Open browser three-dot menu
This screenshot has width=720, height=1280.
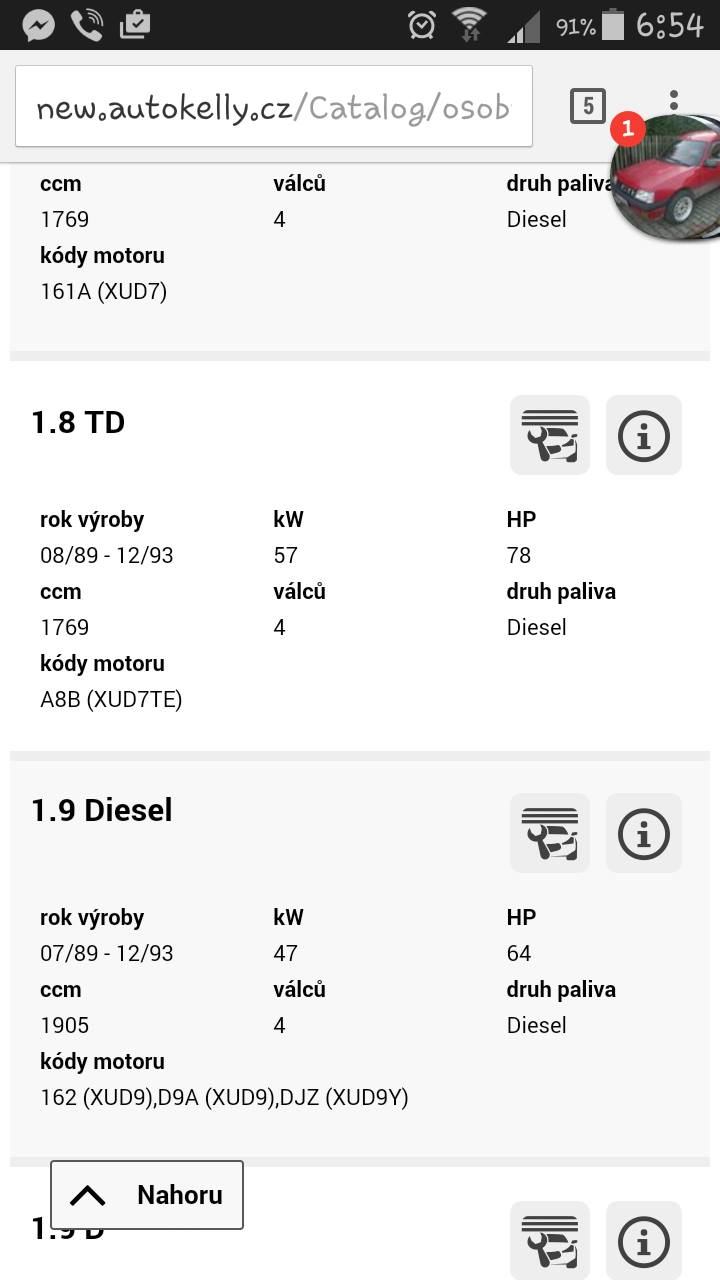coord(674,100)
